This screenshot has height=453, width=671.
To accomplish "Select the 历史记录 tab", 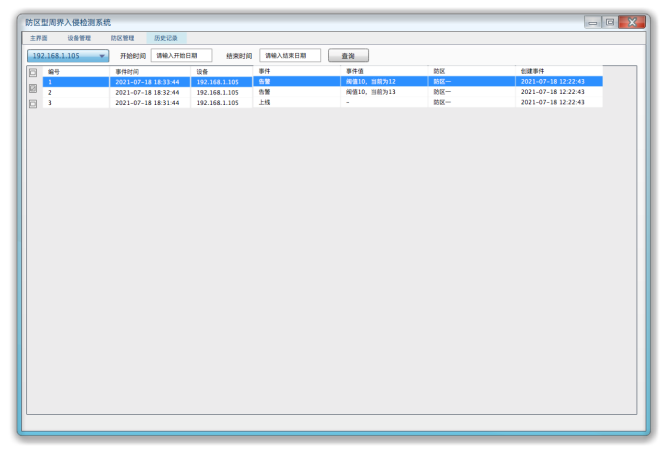I will coord(165,38).
